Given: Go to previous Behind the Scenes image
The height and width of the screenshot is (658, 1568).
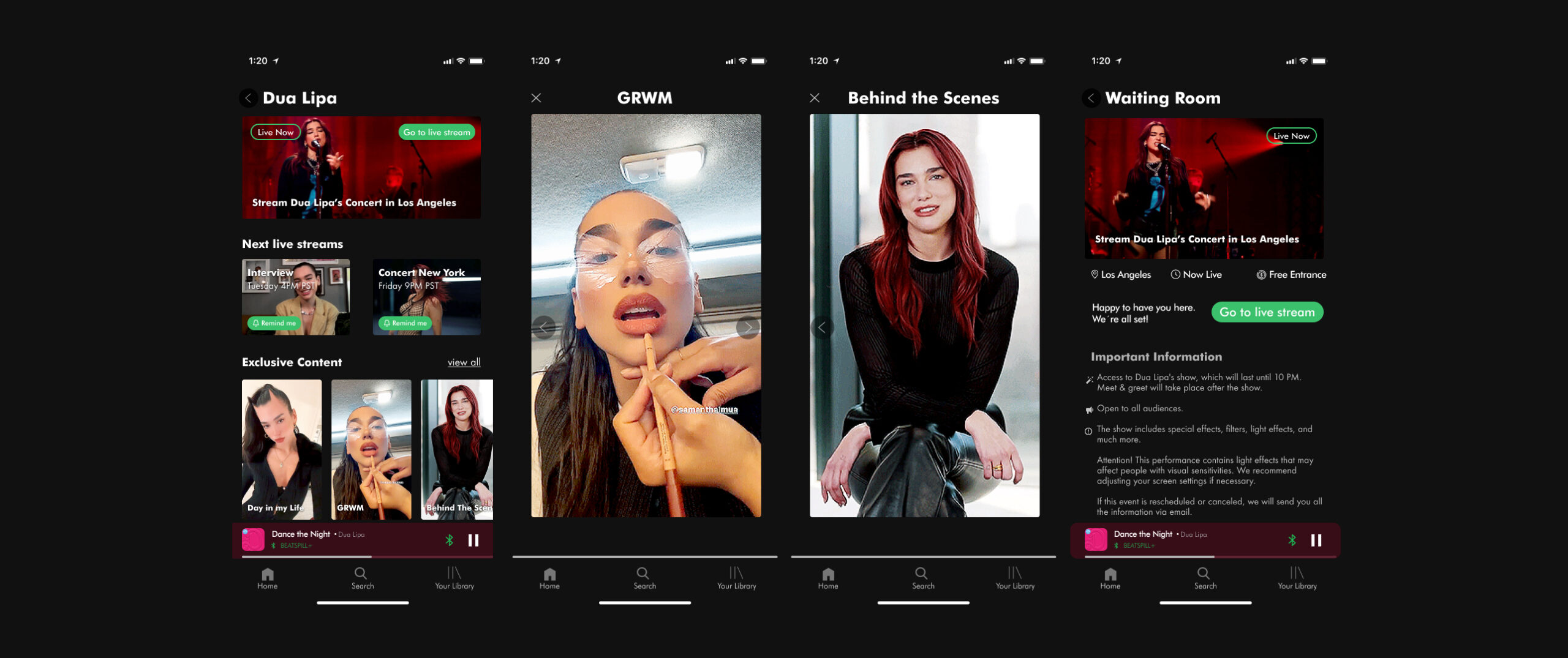Looking at the screenshot, I should (x=822, y=327).
